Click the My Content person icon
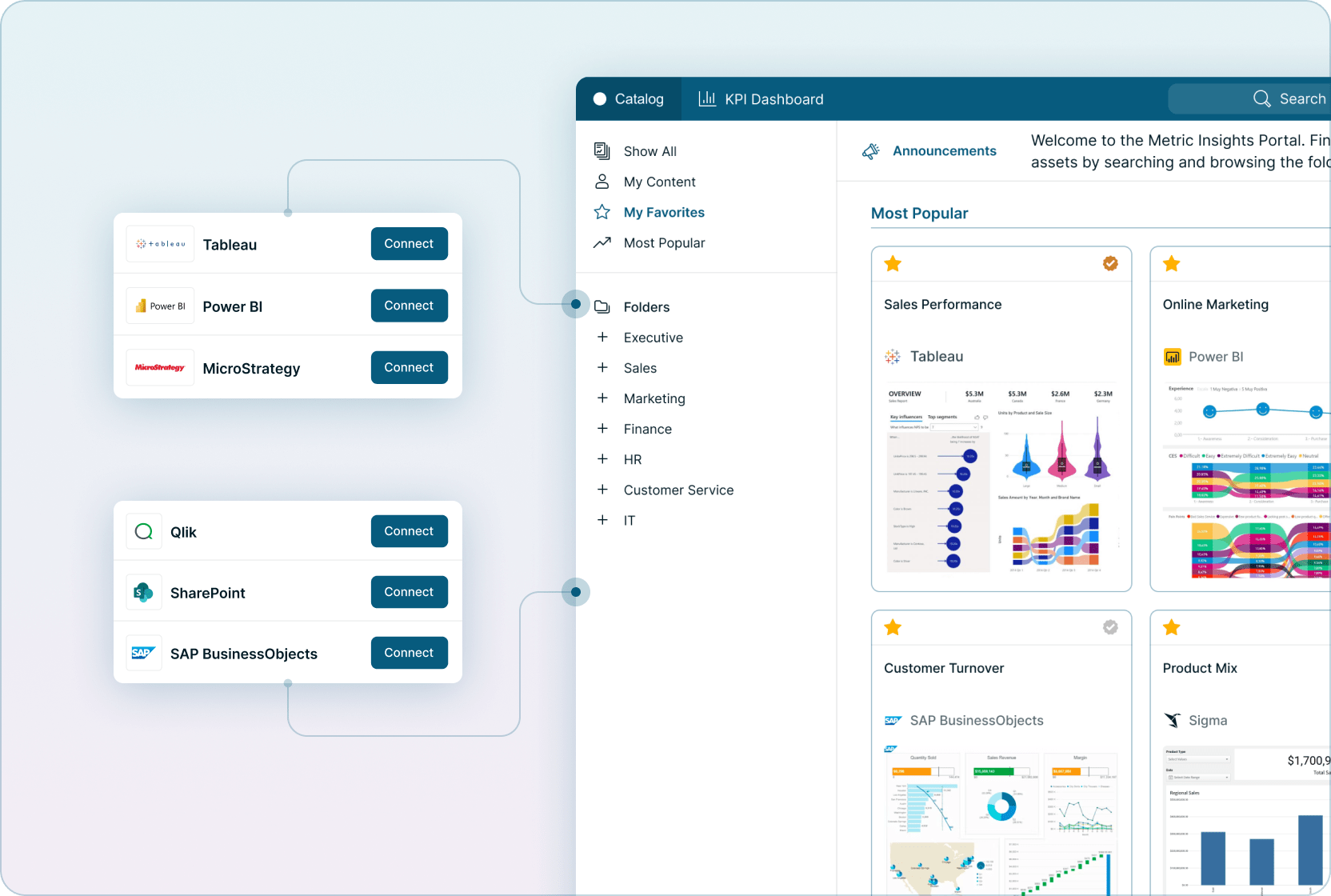1331x896 pixels. (602, 182)
